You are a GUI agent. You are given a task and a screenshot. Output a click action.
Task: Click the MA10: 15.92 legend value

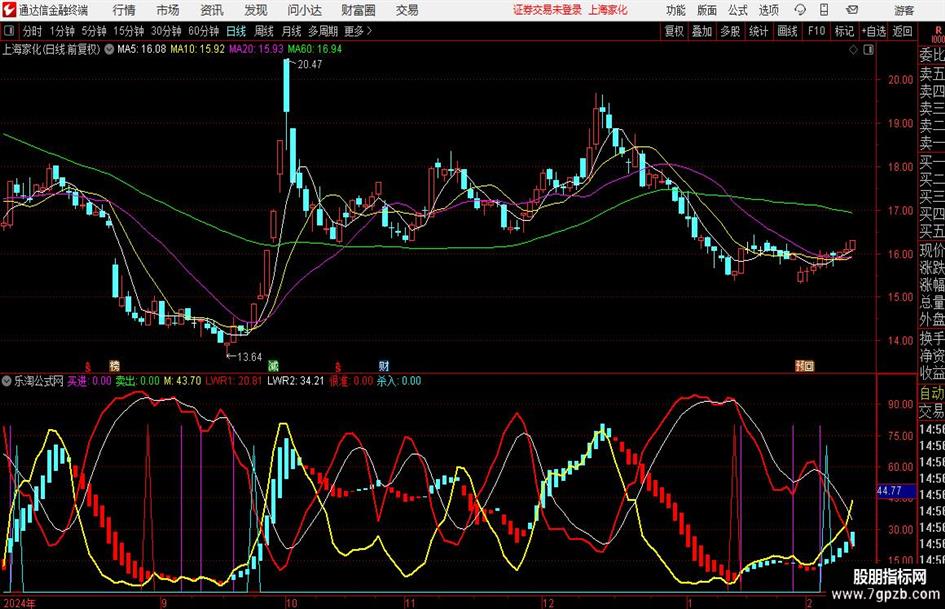pos(198,49)
